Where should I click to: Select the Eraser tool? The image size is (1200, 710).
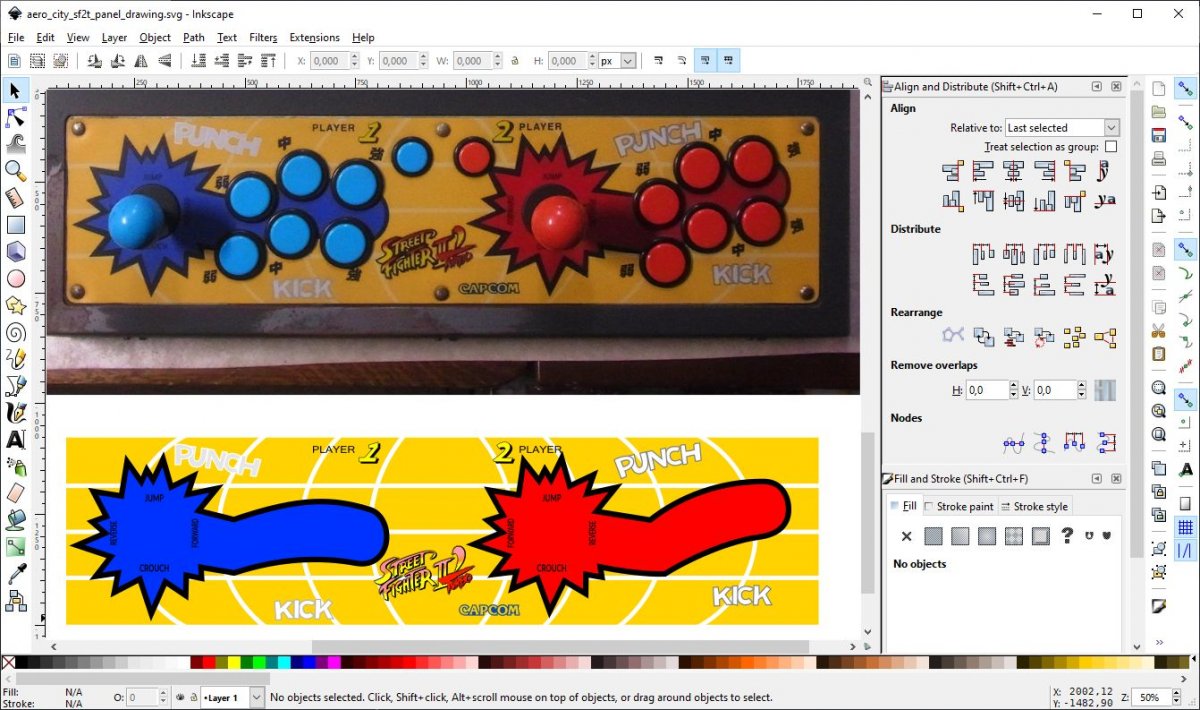tap(15, 492)
